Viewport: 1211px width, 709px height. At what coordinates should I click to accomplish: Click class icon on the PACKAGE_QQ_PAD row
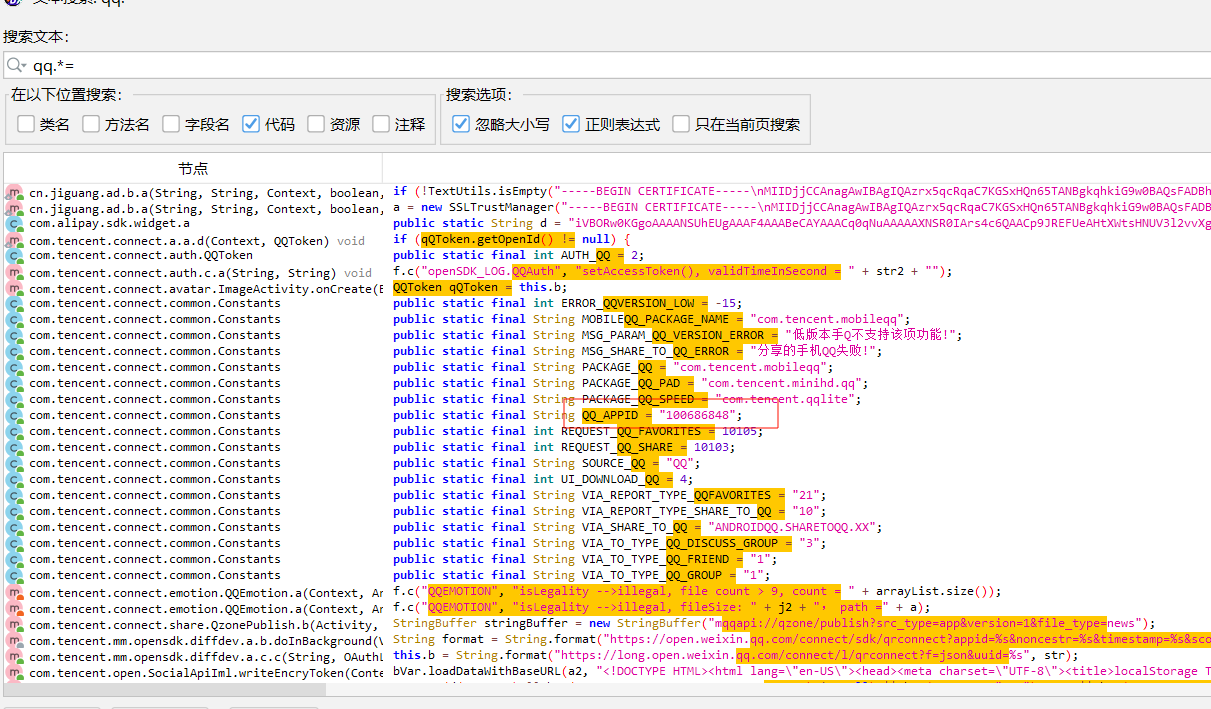pyautogui.click(x=15, y=383)
